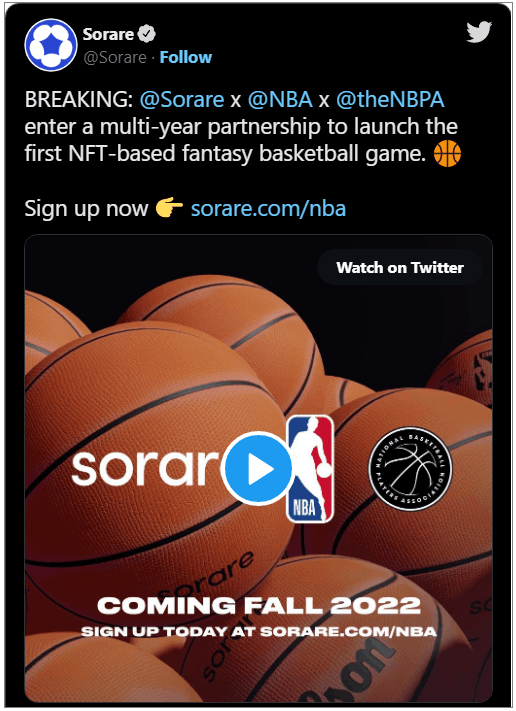Follow the Sorare account
Screen dimensions: 516x711
186,58
